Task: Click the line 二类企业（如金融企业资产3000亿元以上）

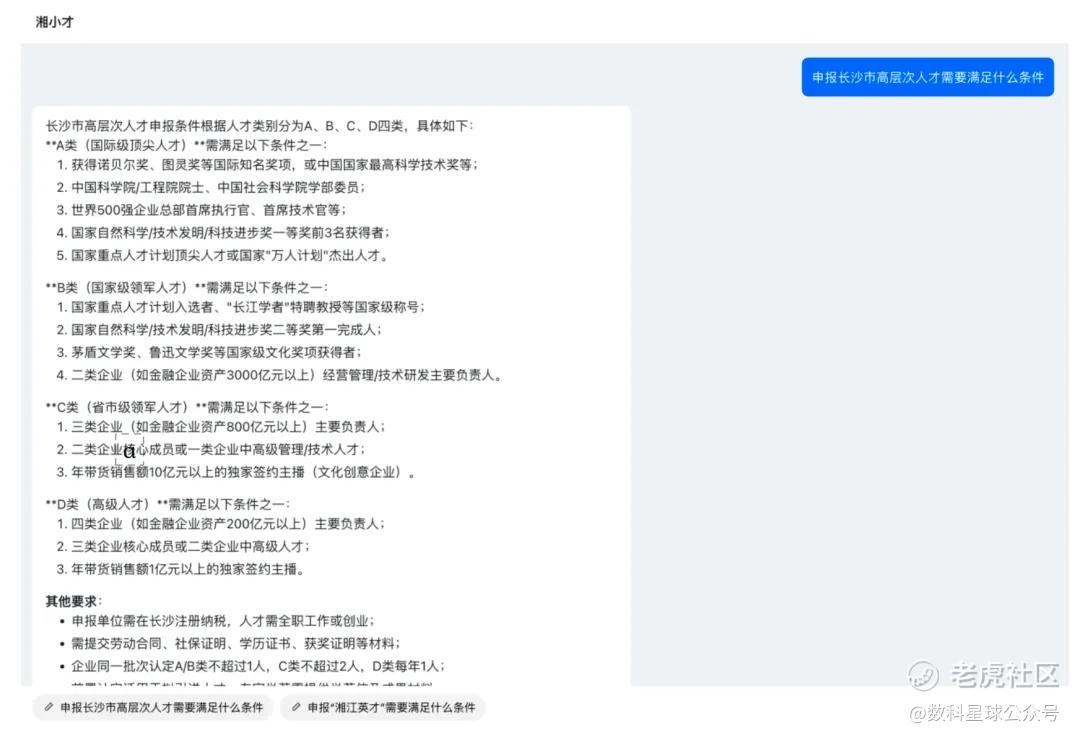Action: point(279,376)
